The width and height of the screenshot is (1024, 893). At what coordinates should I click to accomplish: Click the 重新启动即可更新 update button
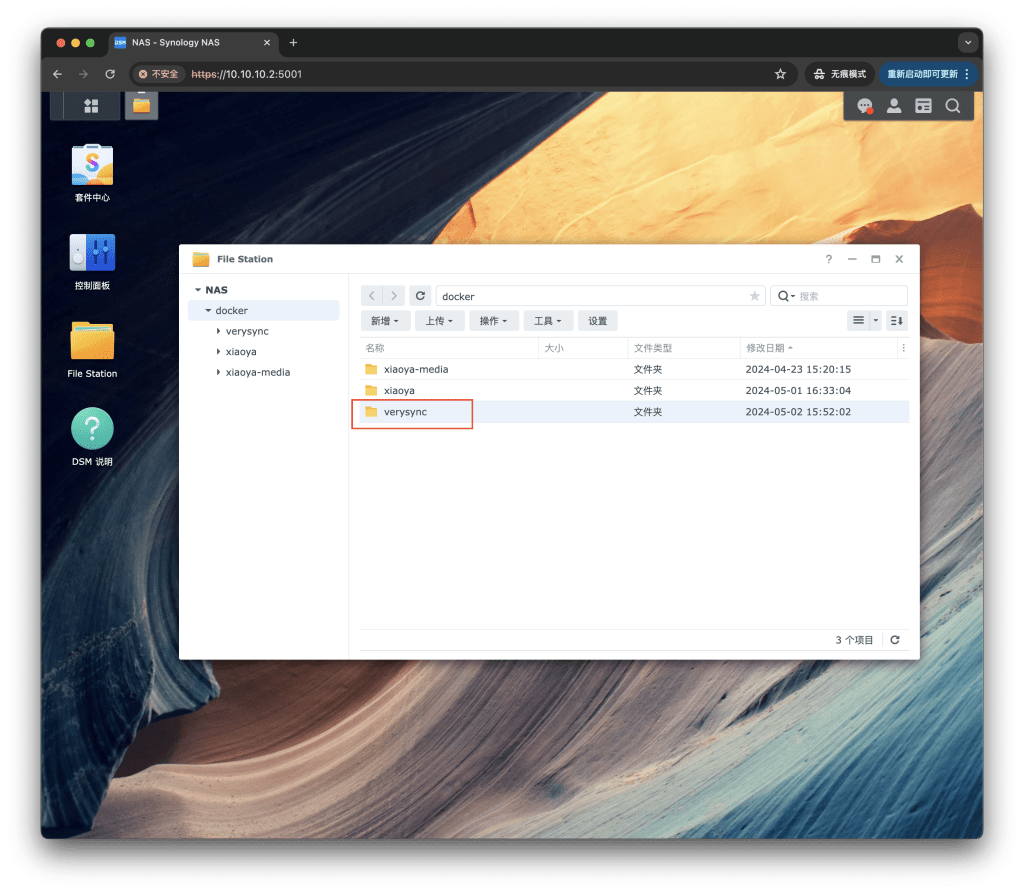pos(928,74)
